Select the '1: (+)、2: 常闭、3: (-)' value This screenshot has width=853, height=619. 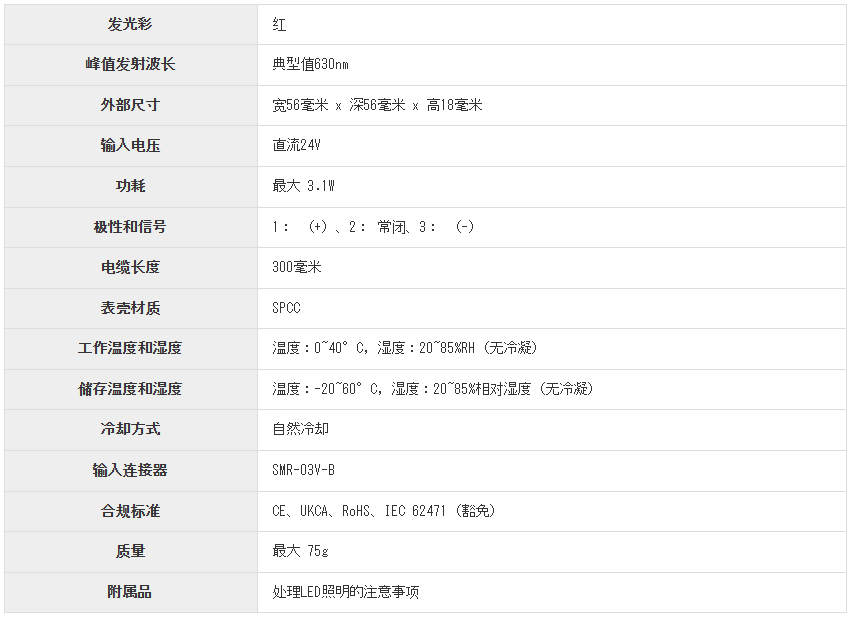(x=373, y=227)
